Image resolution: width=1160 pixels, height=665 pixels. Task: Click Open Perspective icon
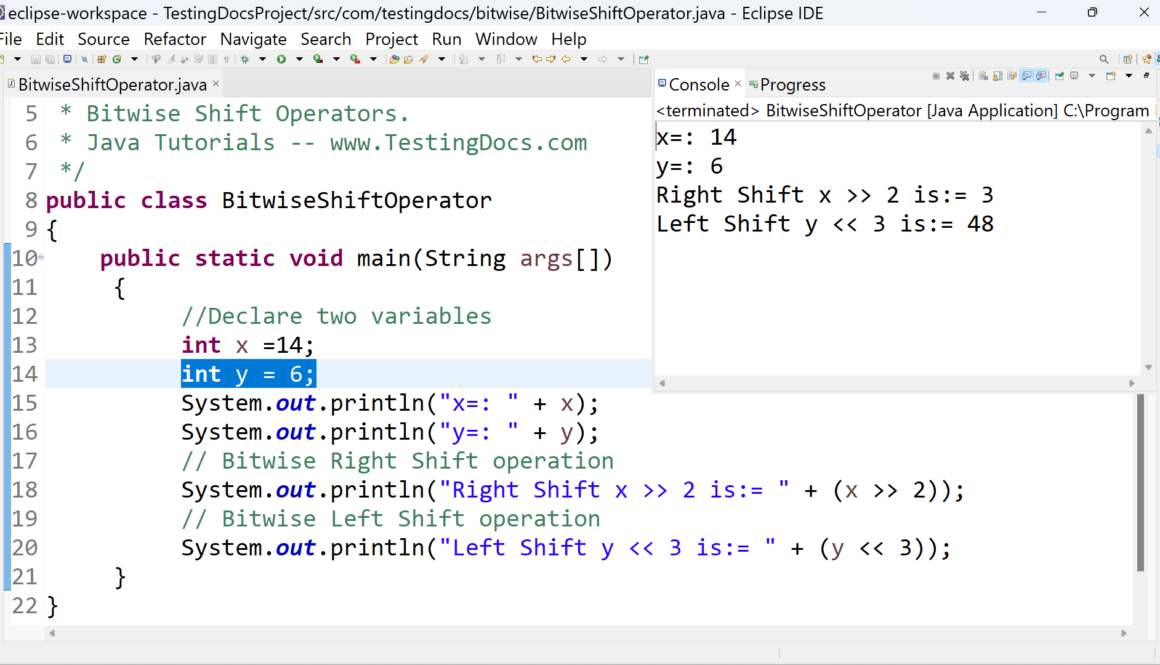point(1128,60)
